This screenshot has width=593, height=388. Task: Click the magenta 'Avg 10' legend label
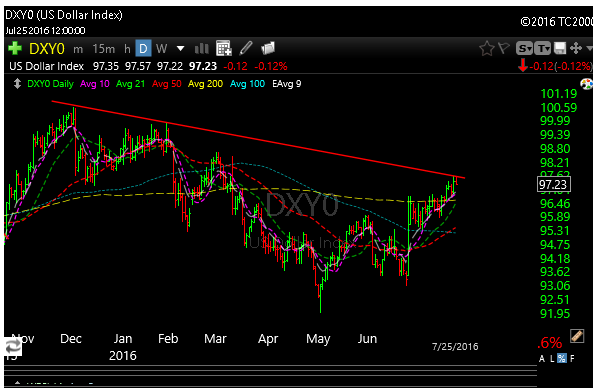click(95, 84)
